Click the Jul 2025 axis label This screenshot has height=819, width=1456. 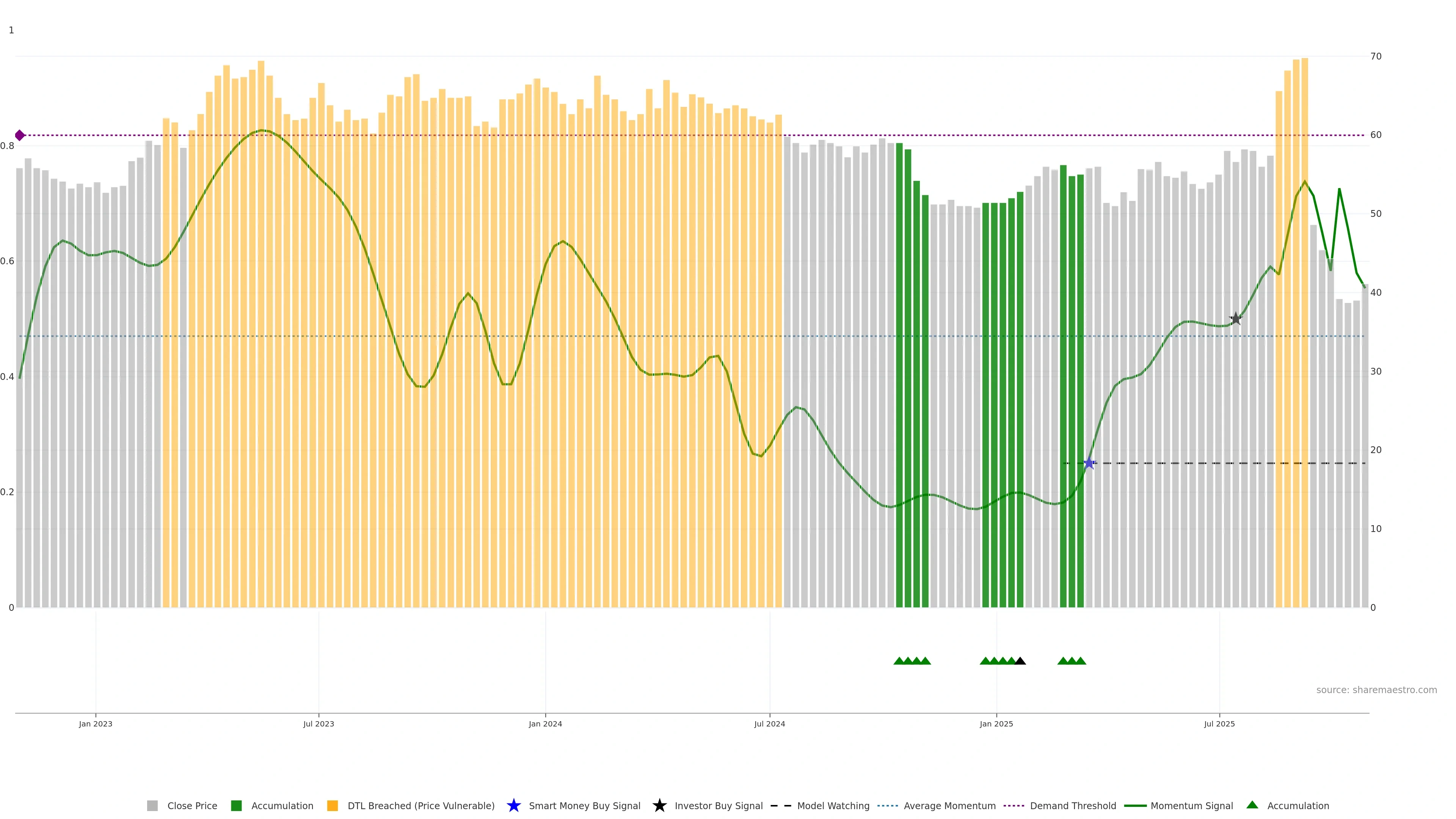pos(1219,724)
